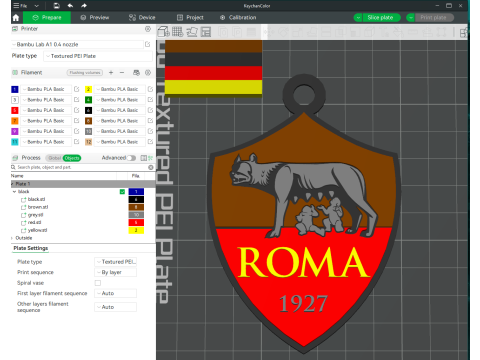Open filament 6 Bambu PLA Basic dropdown
The width and height of the screenshot is (480, 360).
tap(120, 110)
